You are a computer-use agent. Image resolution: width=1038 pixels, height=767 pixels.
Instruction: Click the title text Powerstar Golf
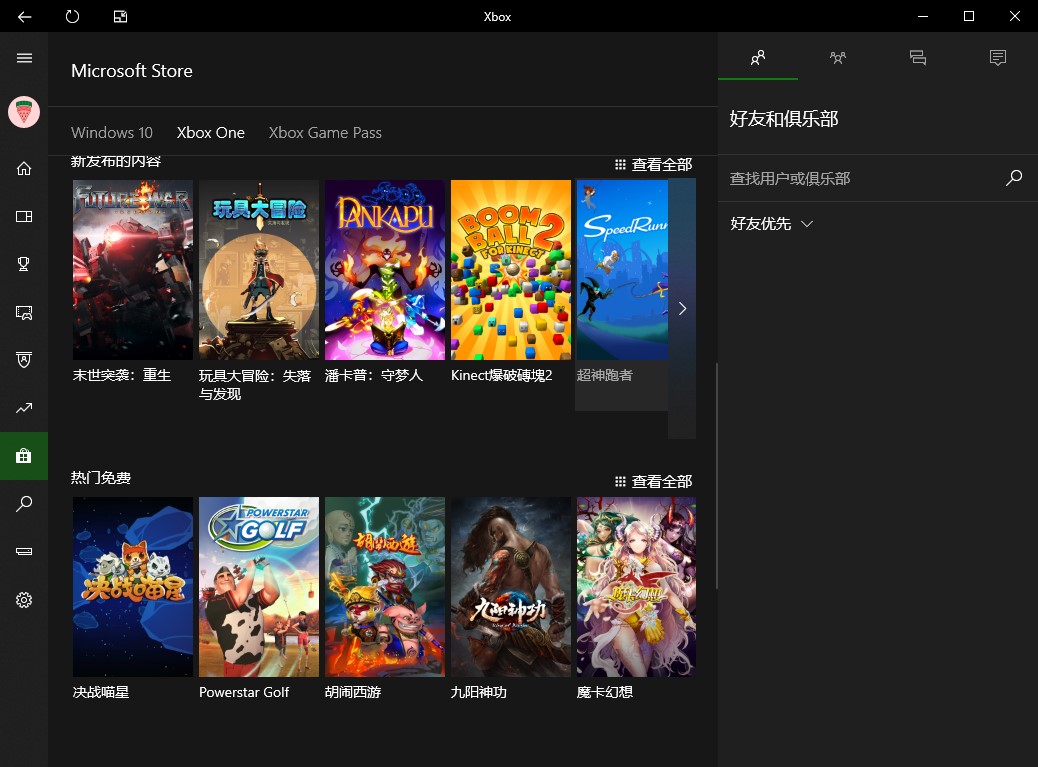244,692
